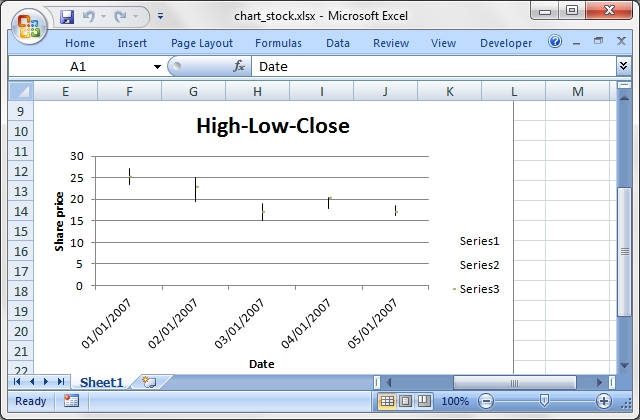Select column E header
640x420 pixels.
click(65, 91)
